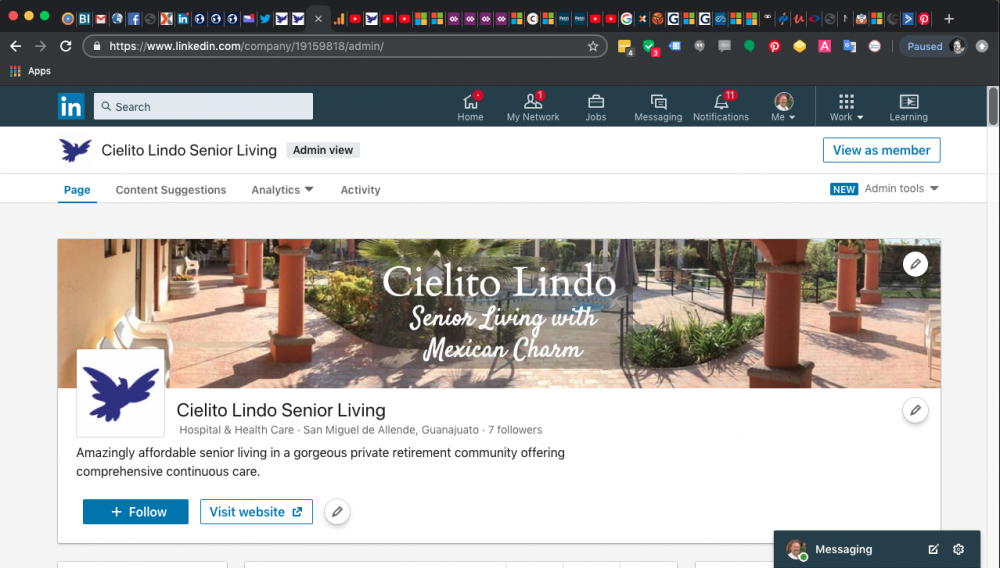Expand the Work apps dropdown
Viewport: 1000px width, 568px height.
coord(846,106)
